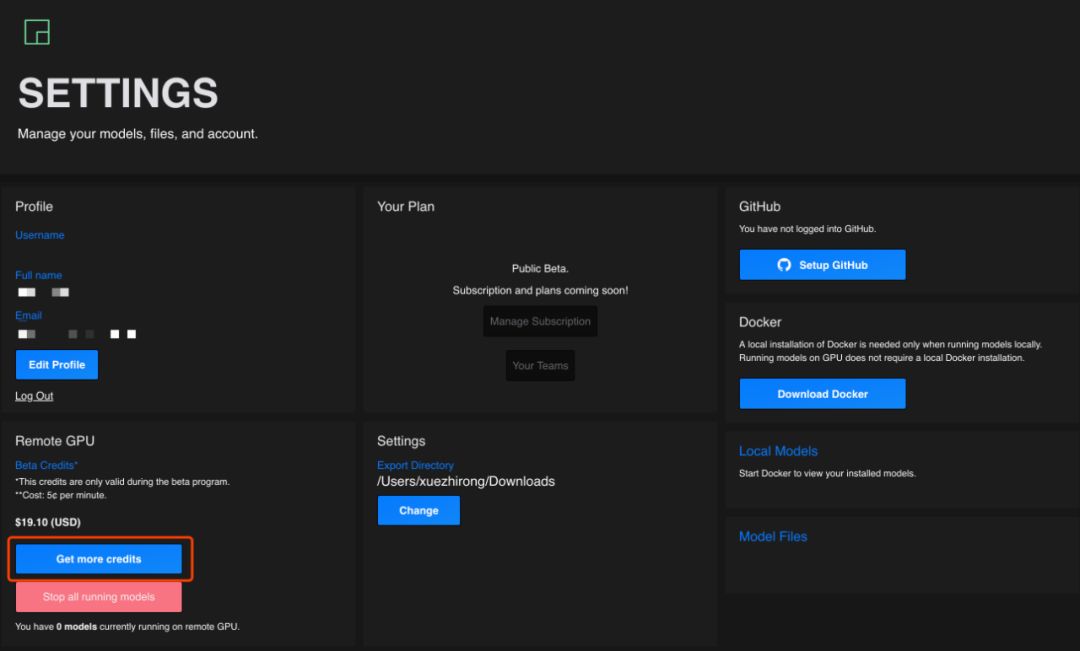Image resolution: width=1080 pixels, height=651 pixels.
Task: Click the GitHub octocat icon
Action: point(784,265)
